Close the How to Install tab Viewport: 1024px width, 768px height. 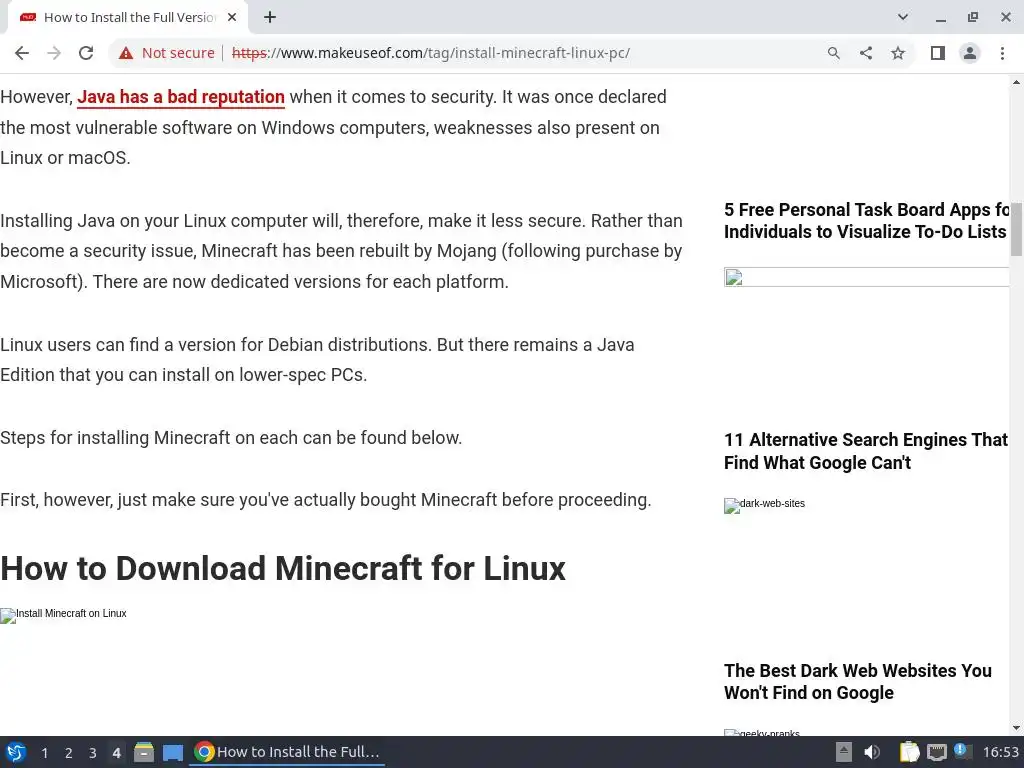tap(232, 17)
